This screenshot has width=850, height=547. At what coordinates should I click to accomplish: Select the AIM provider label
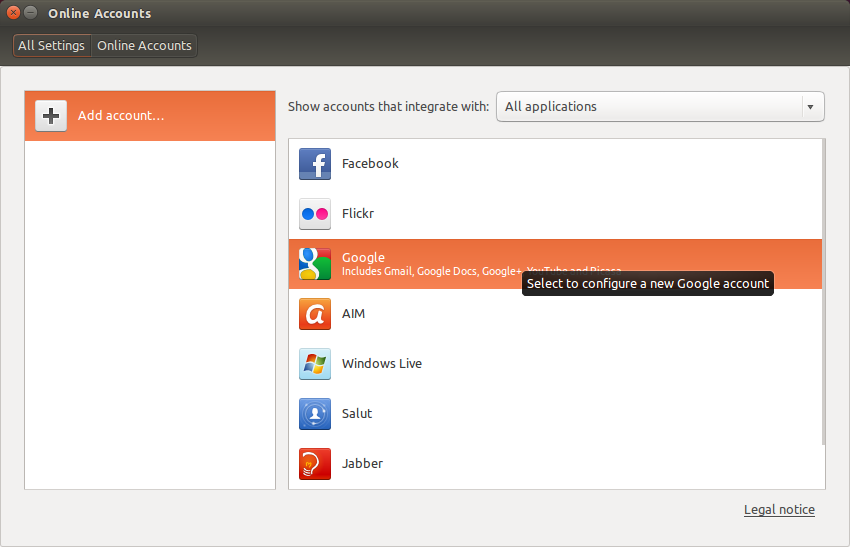click(353, 314)
